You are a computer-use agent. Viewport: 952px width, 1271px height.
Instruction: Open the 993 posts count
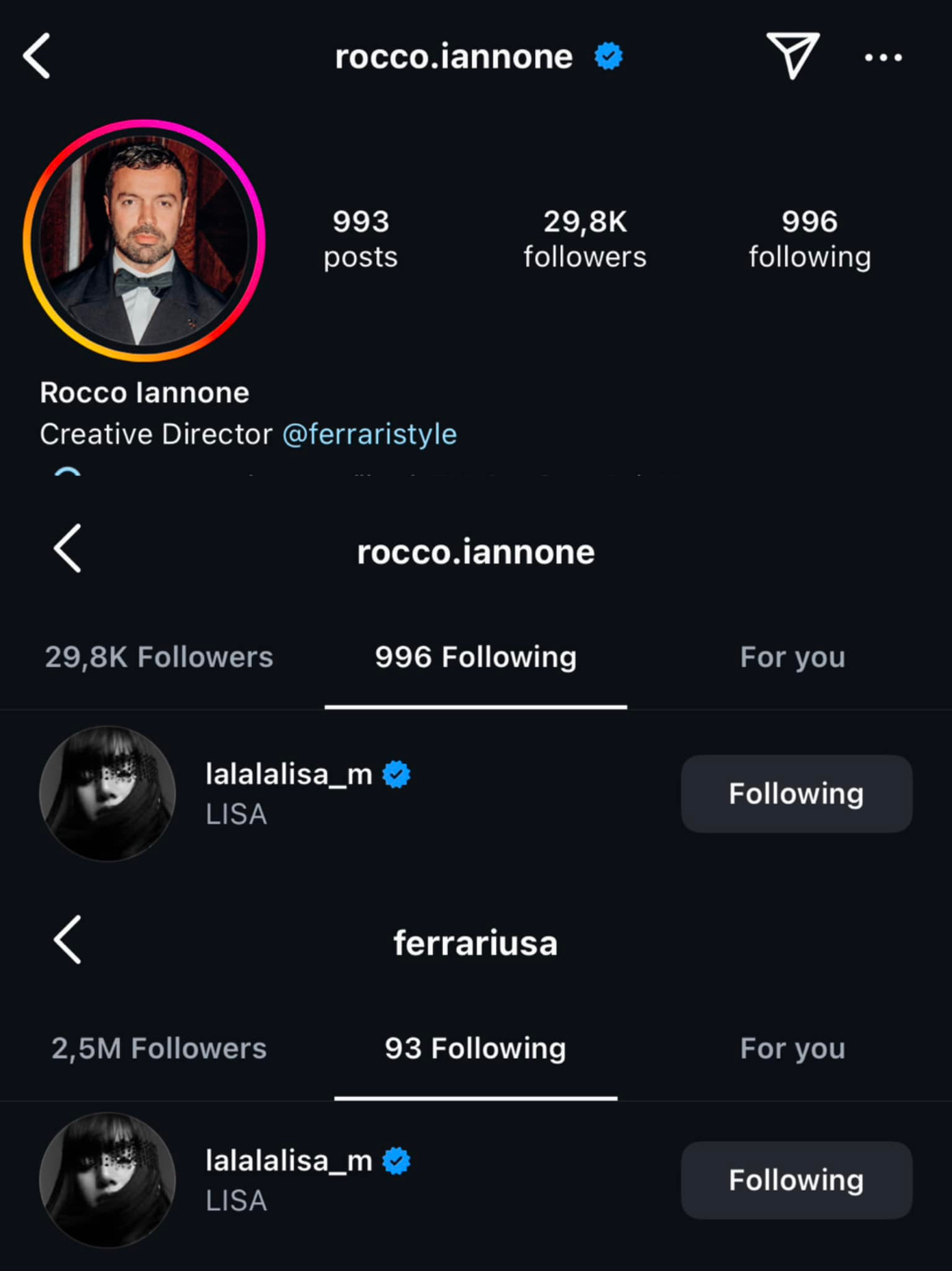pyautogui.click(x=360, y=239)
